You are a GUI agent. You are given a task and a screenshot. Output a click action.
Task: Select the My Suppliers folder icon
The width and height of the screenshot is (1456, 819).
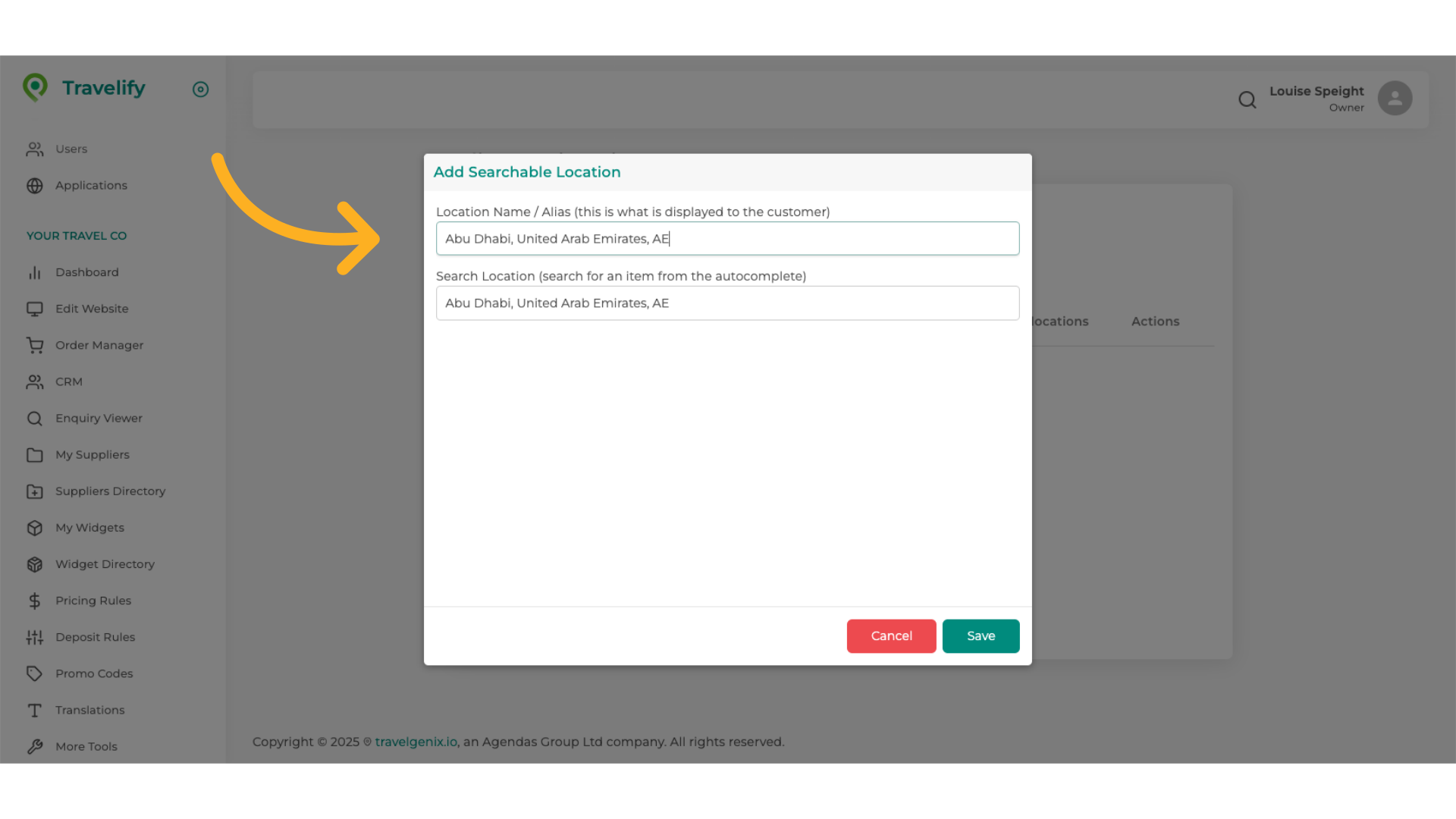click(x=35, y=454)
